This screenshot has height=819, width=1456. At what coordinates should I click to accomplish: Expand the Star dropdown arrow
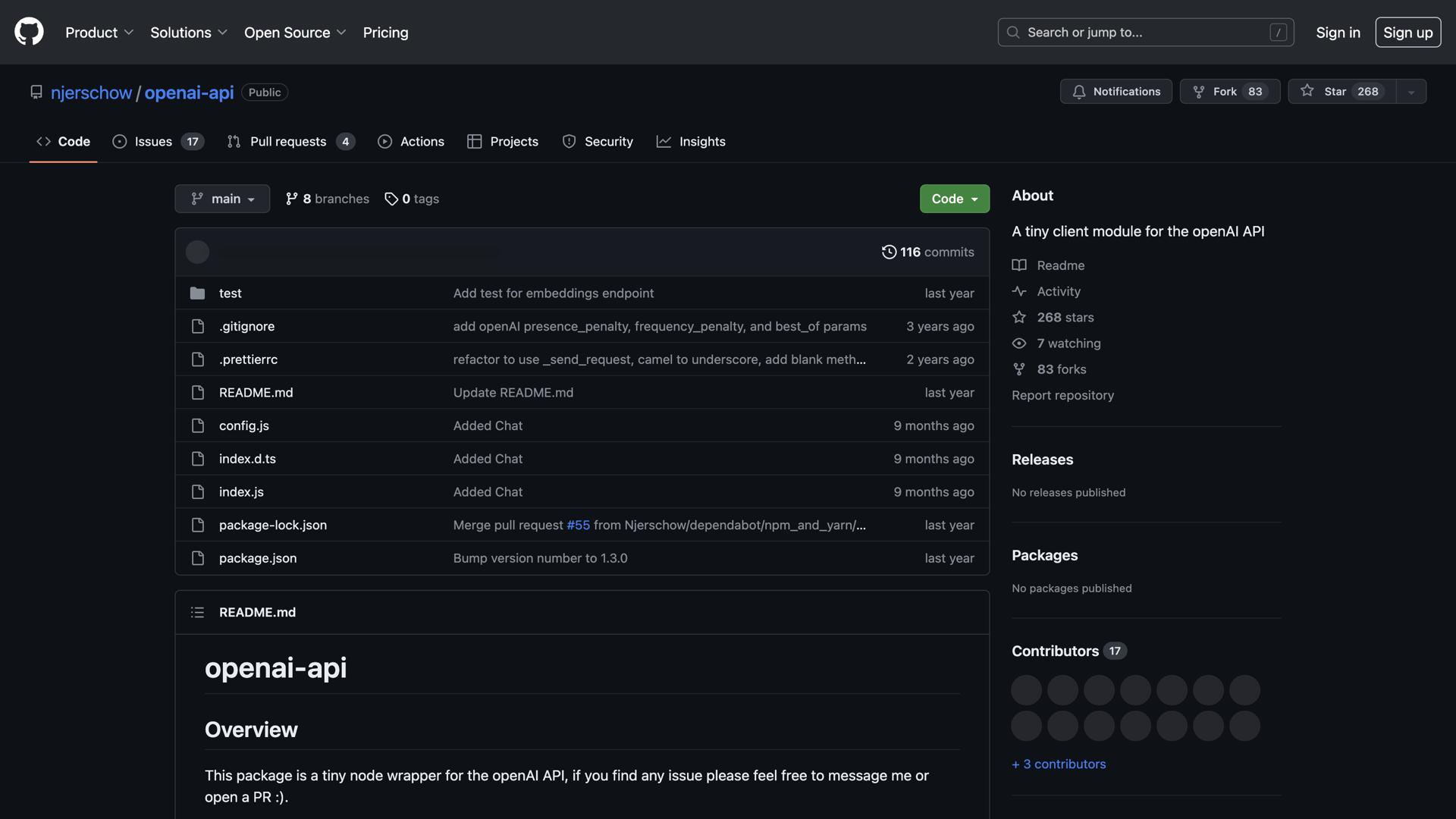coord(1410,91)
